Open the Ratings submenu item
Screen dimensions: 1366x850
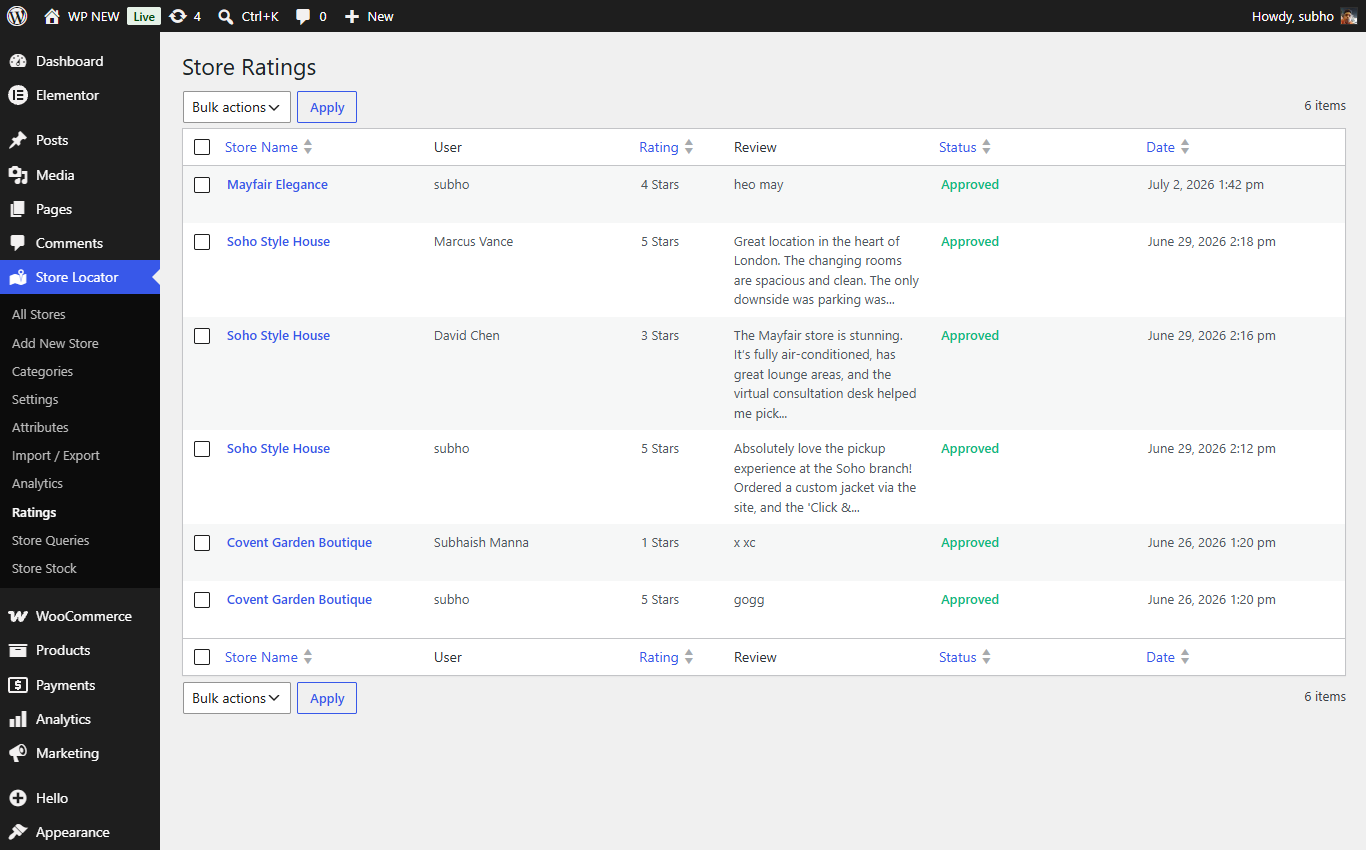tap(34, 512)
